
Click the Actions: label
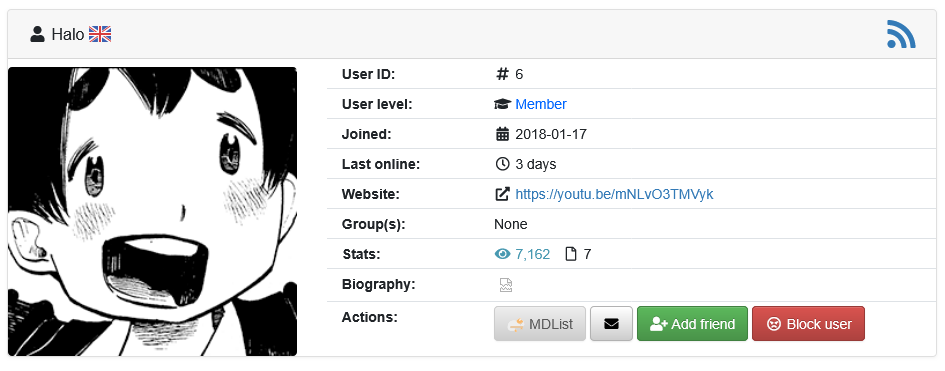(369, 316)
